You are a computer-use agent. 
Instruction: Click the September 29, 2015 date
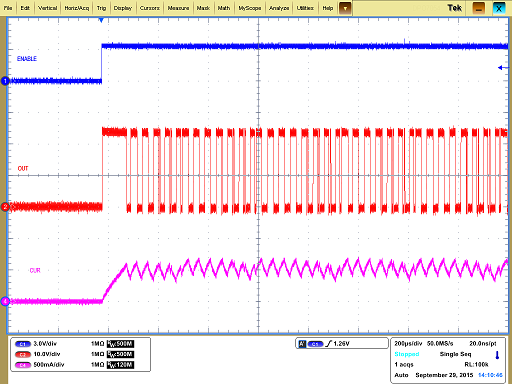tap(444, 375)
